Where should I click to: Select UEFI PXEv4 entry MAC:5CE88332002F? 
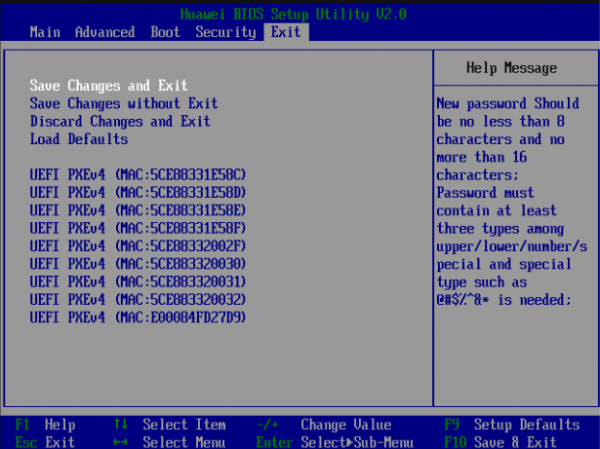coord(138,246)
